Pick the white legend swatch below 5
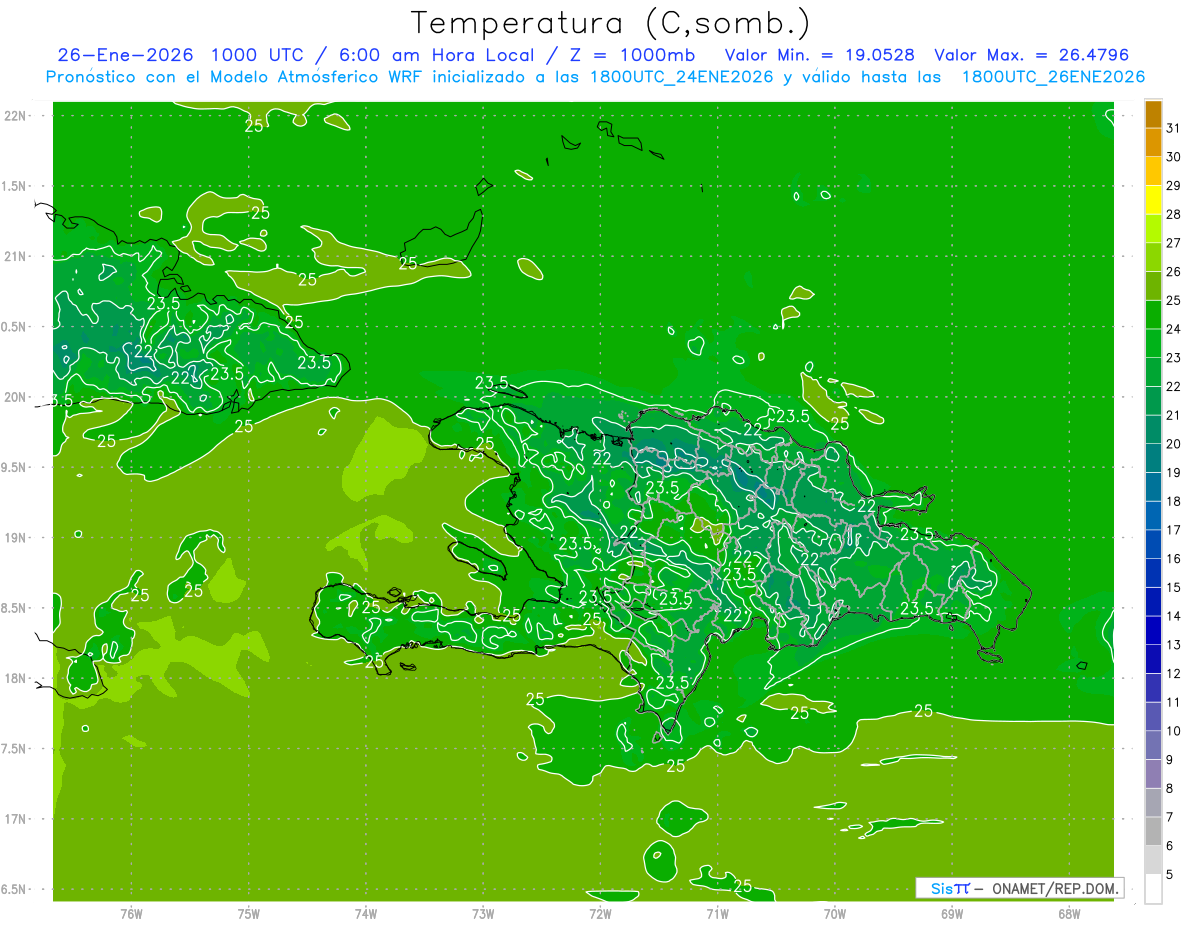This screenshot has height=927, width=1200. (x=1153, y=889)
